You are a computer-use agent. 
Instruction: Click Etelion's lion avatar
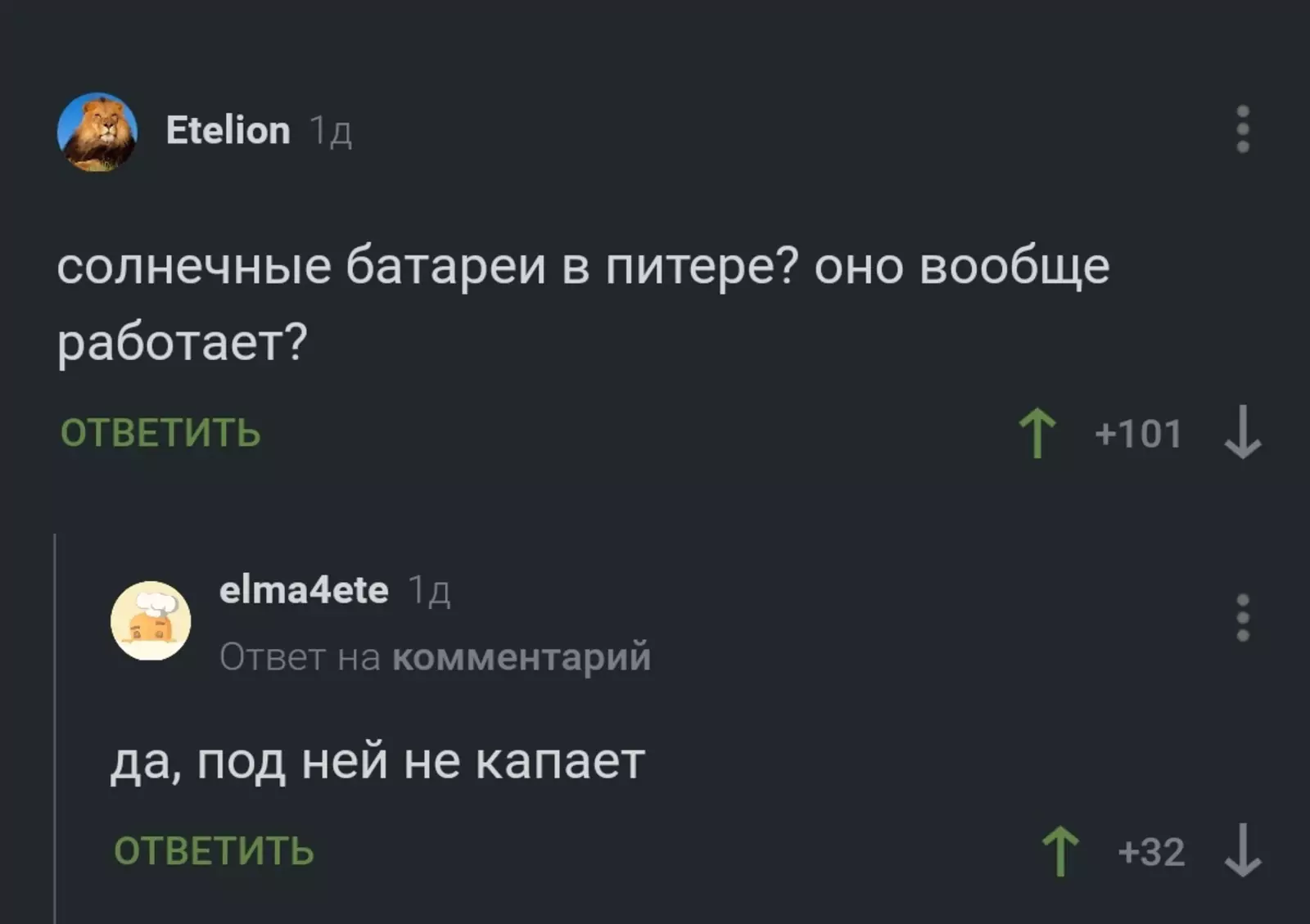pyautogui.click(x=97, y=132)
